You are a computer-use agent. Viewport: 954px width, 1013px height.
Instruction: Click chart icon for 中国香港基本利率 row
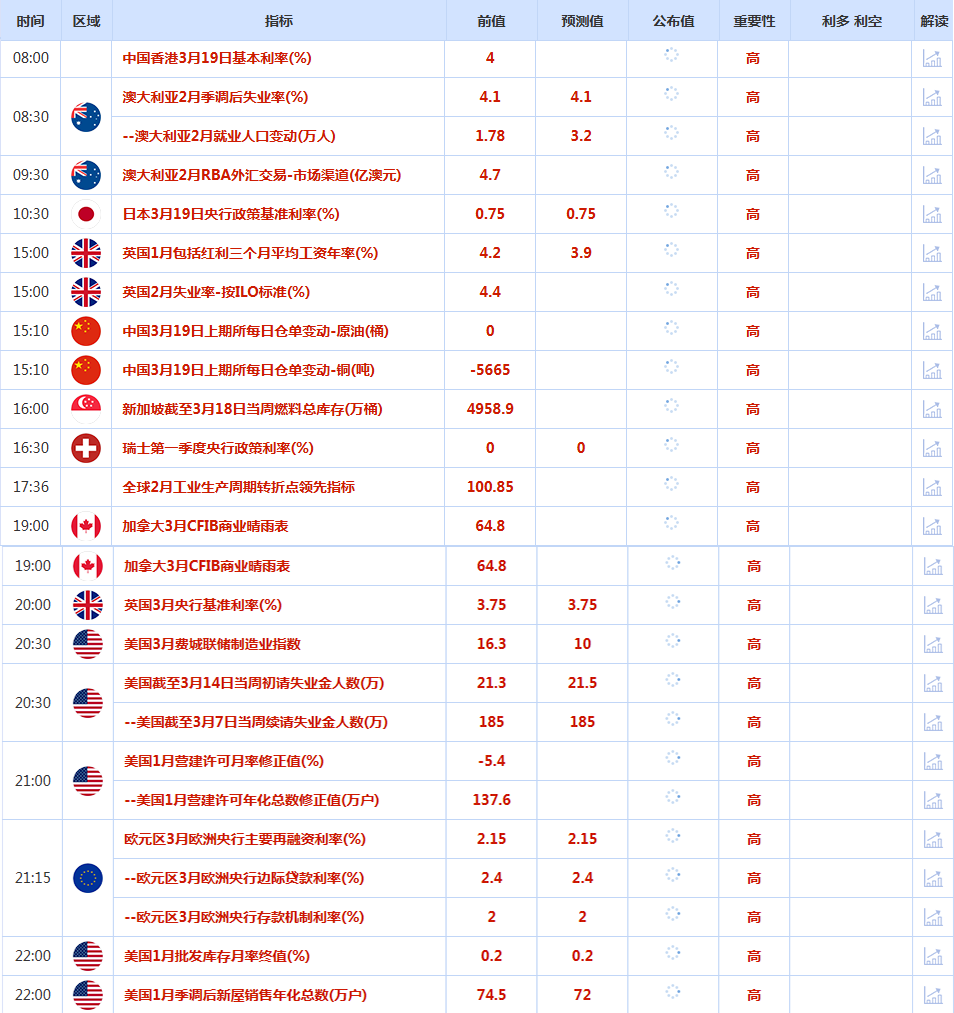[x=932, y=58]
